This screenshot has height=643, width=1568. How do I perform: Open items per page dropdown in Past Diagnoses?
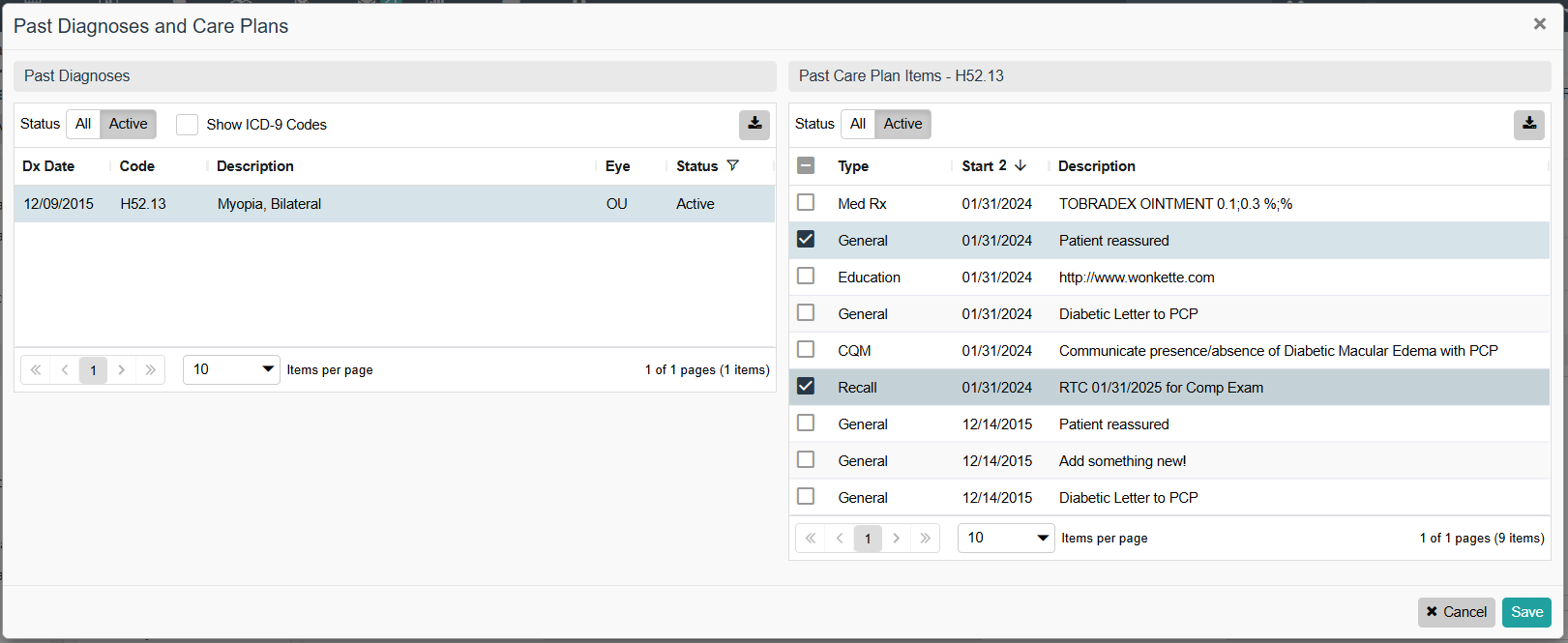pyautogui.click(x=231, y=369)
